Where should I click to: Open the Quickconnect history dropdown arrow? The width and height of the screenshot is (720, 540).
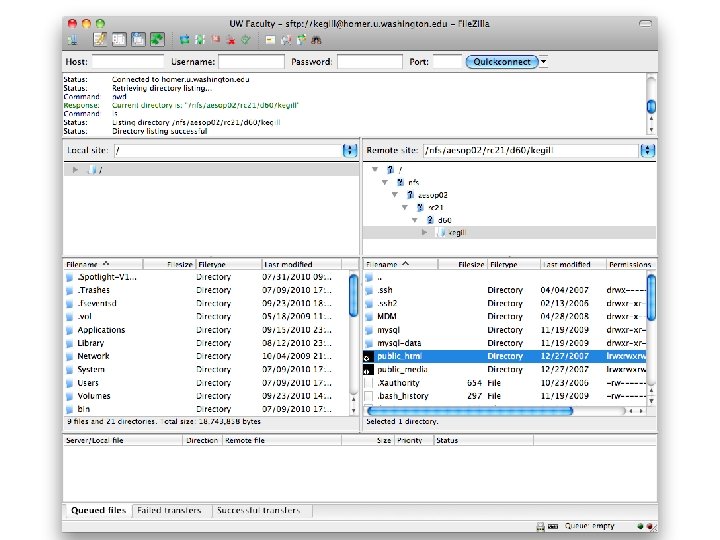(544, 62)
